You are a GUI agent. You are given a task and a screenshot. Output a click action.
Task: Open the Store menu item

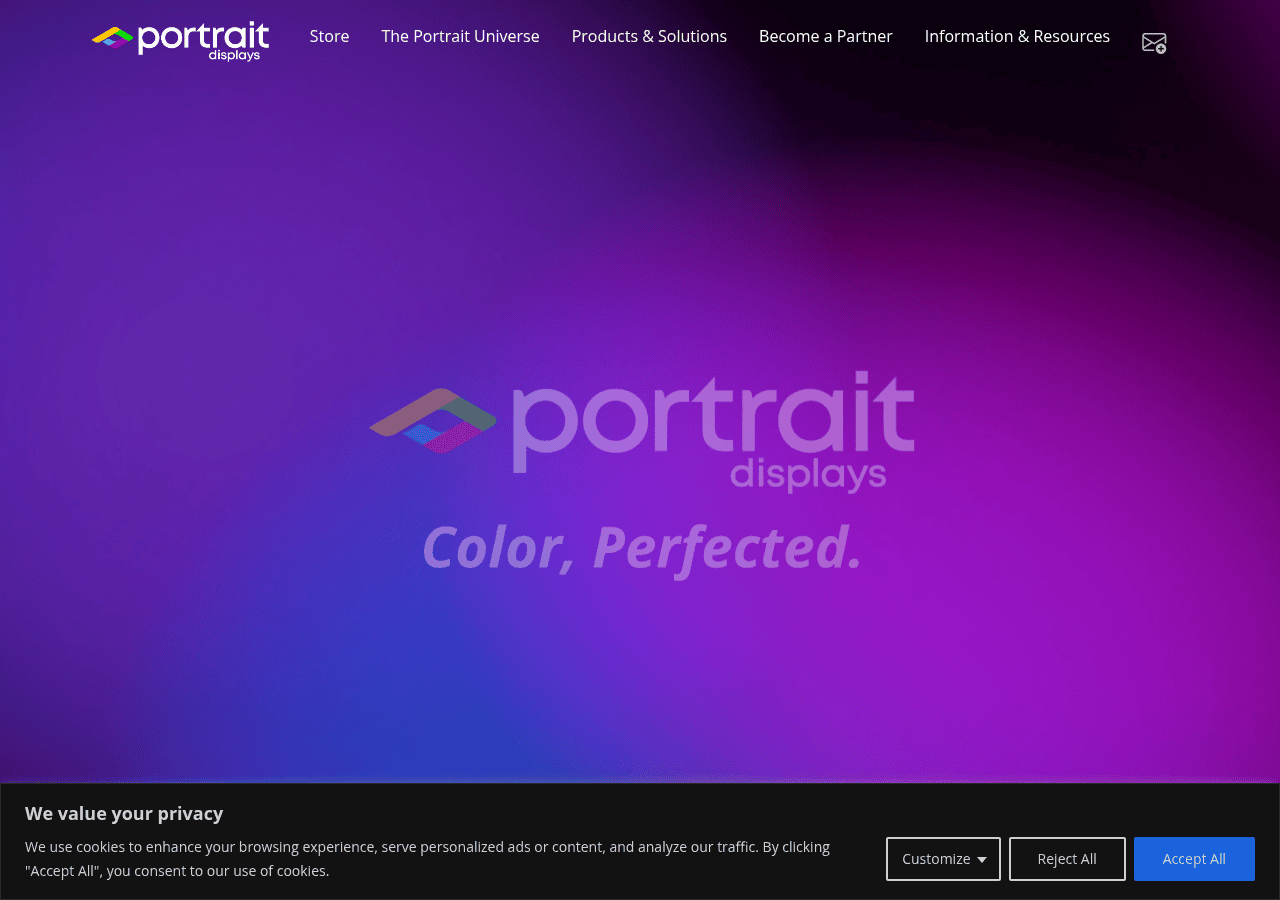(x=329, y=36)
